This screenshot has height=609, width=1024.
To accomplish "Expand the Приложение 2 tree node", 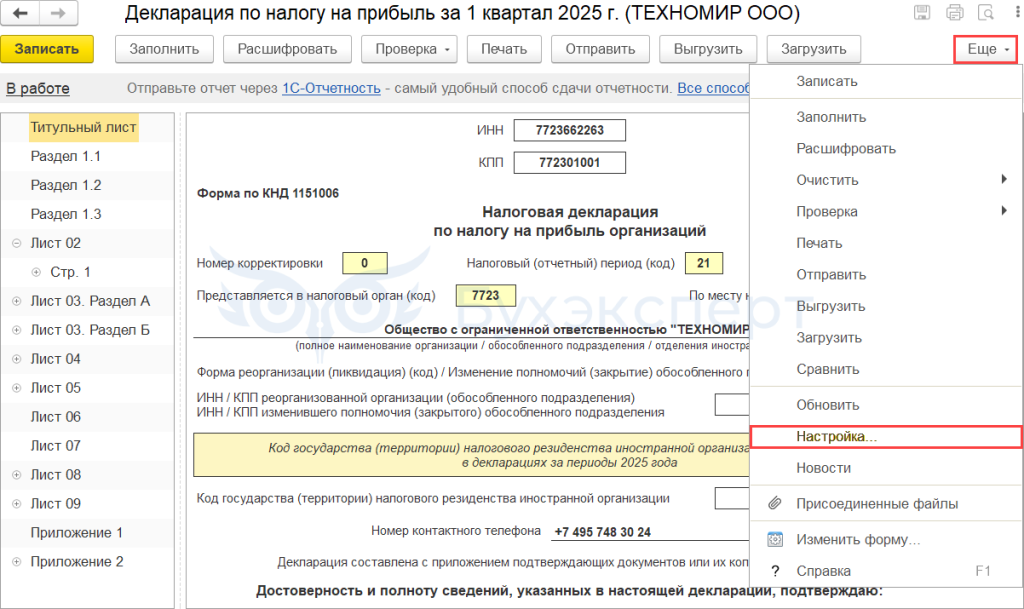I will pos(16,562).
